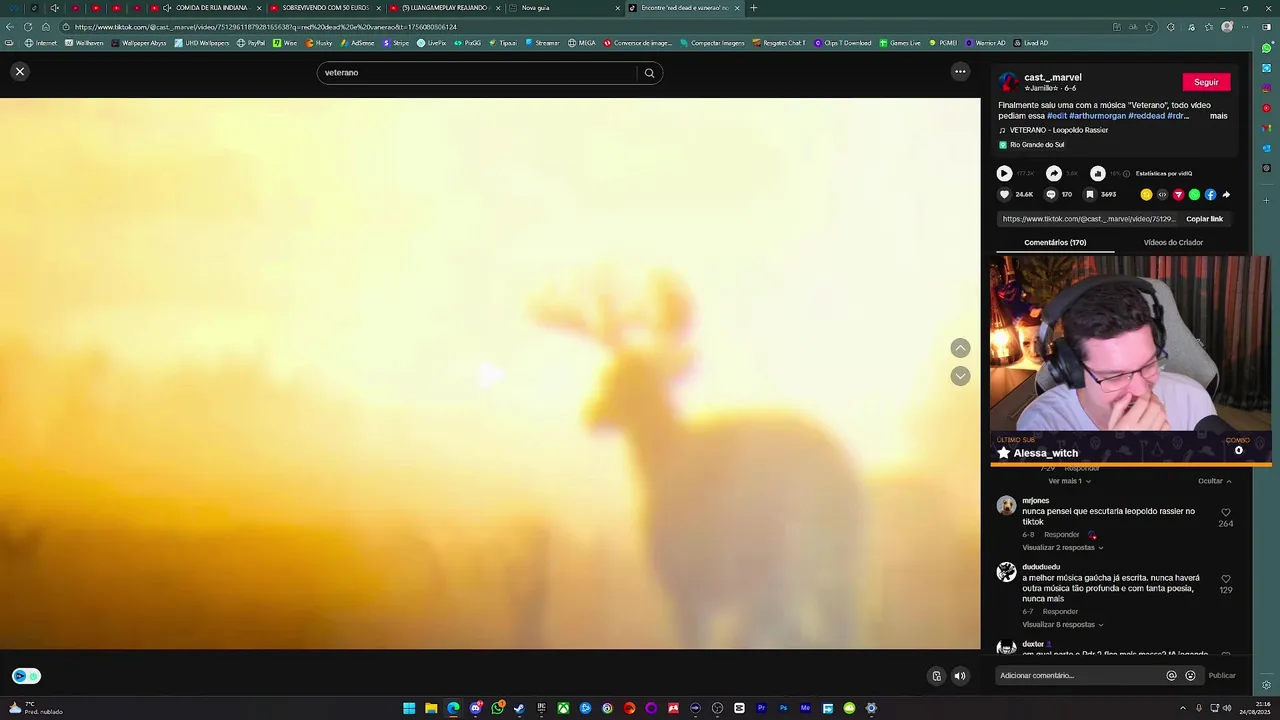Open the three-dot options menu

pos(960,71)
